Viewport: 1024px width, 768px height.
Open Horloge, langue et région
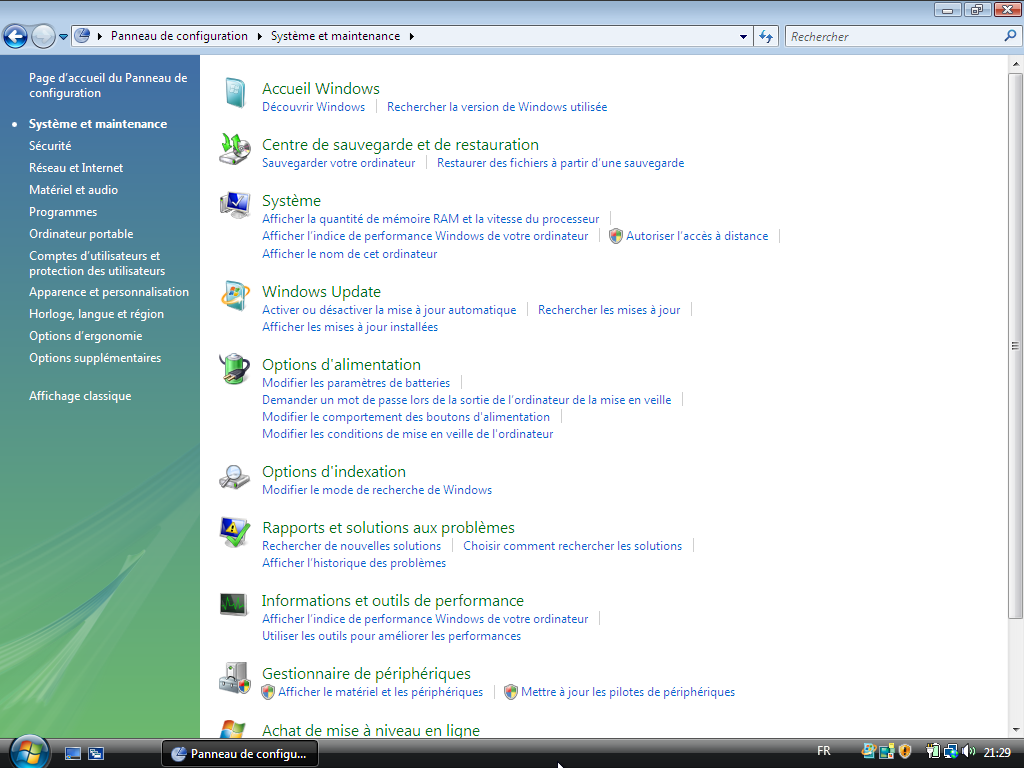(x=96, y=314)
